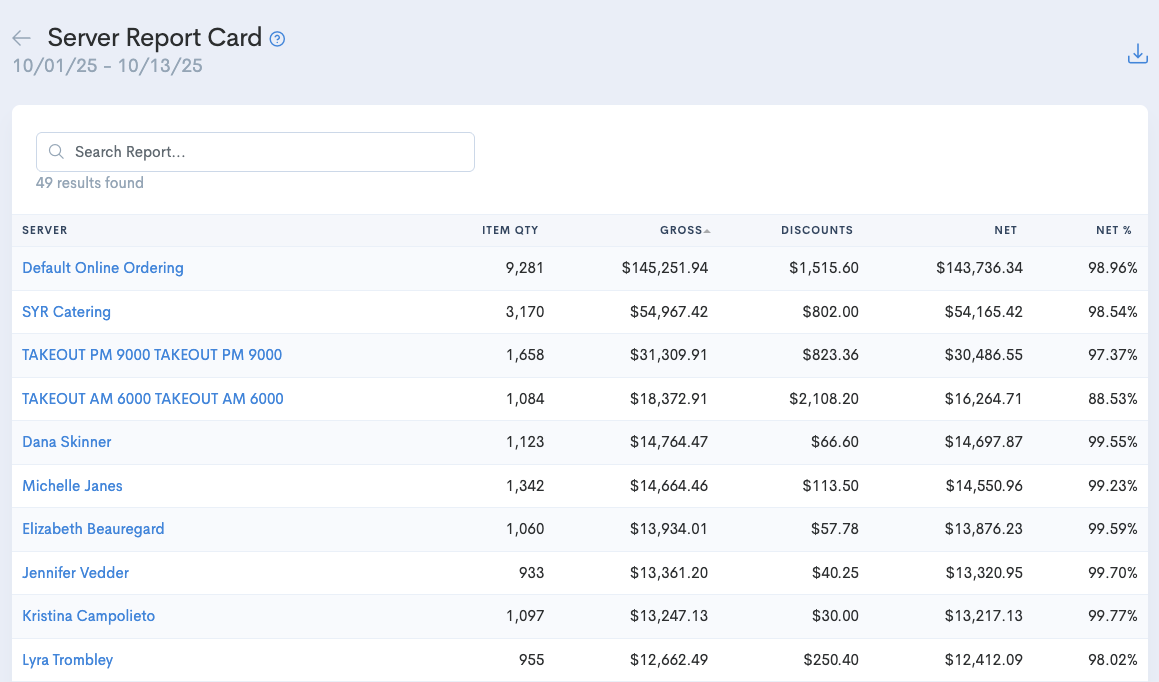This screenshot has width=1159, height=682.
Task: Click the Jennifer Vedder link
Action: pyautogui.click(x=75, y=573)
